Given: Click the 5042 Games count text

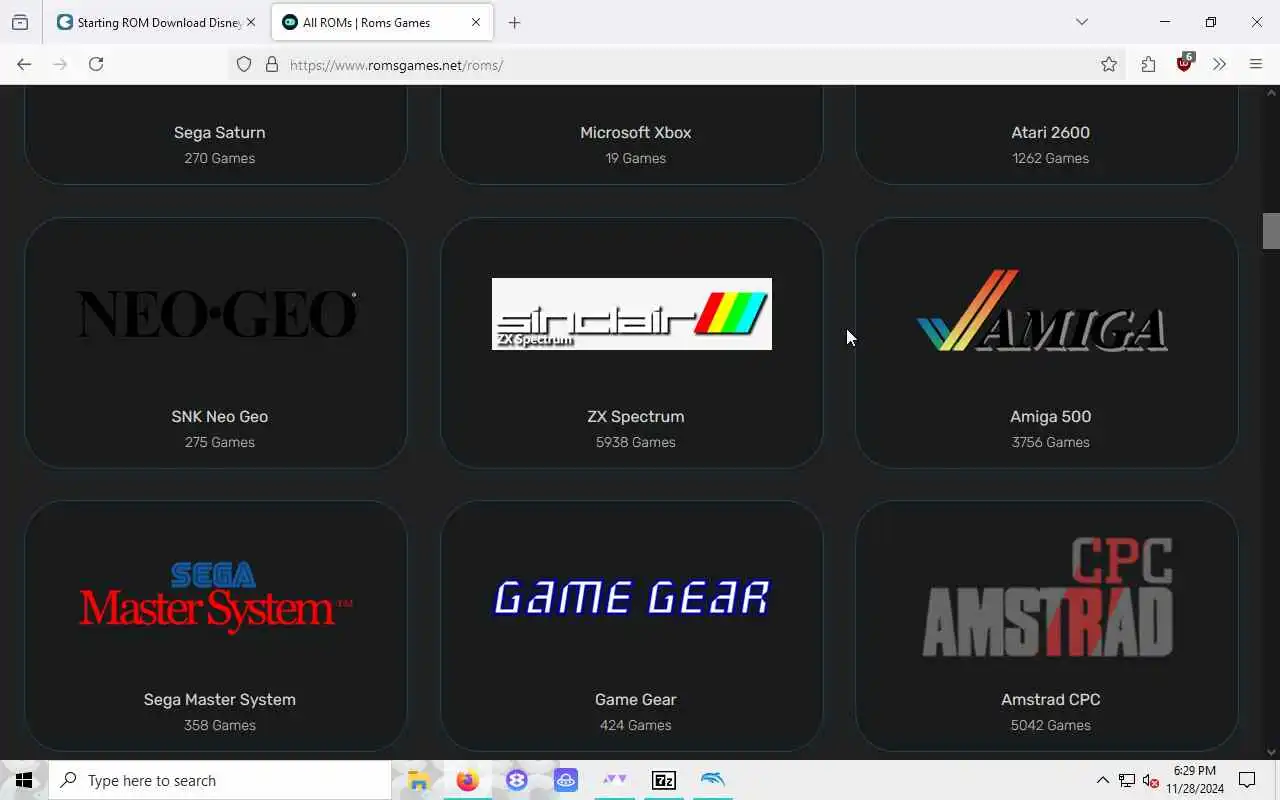Looking at the screenshot, I should pyautogui.click(x=1050, y=725).
